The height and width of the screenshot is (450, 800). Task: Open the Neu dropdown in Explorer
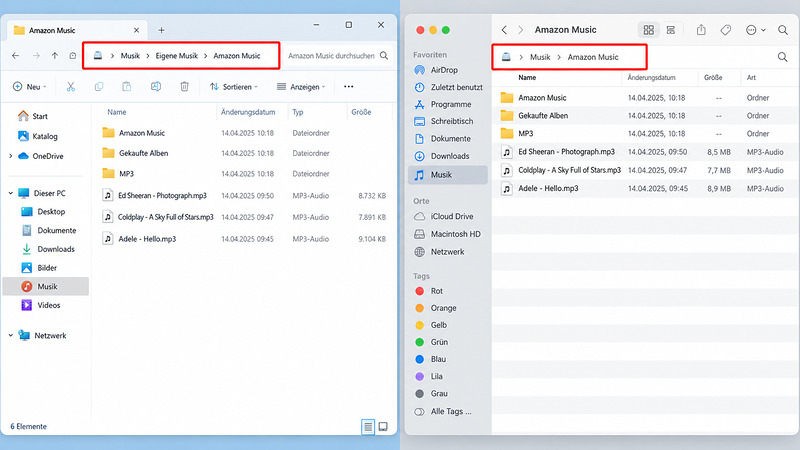(x=30, y=87)
